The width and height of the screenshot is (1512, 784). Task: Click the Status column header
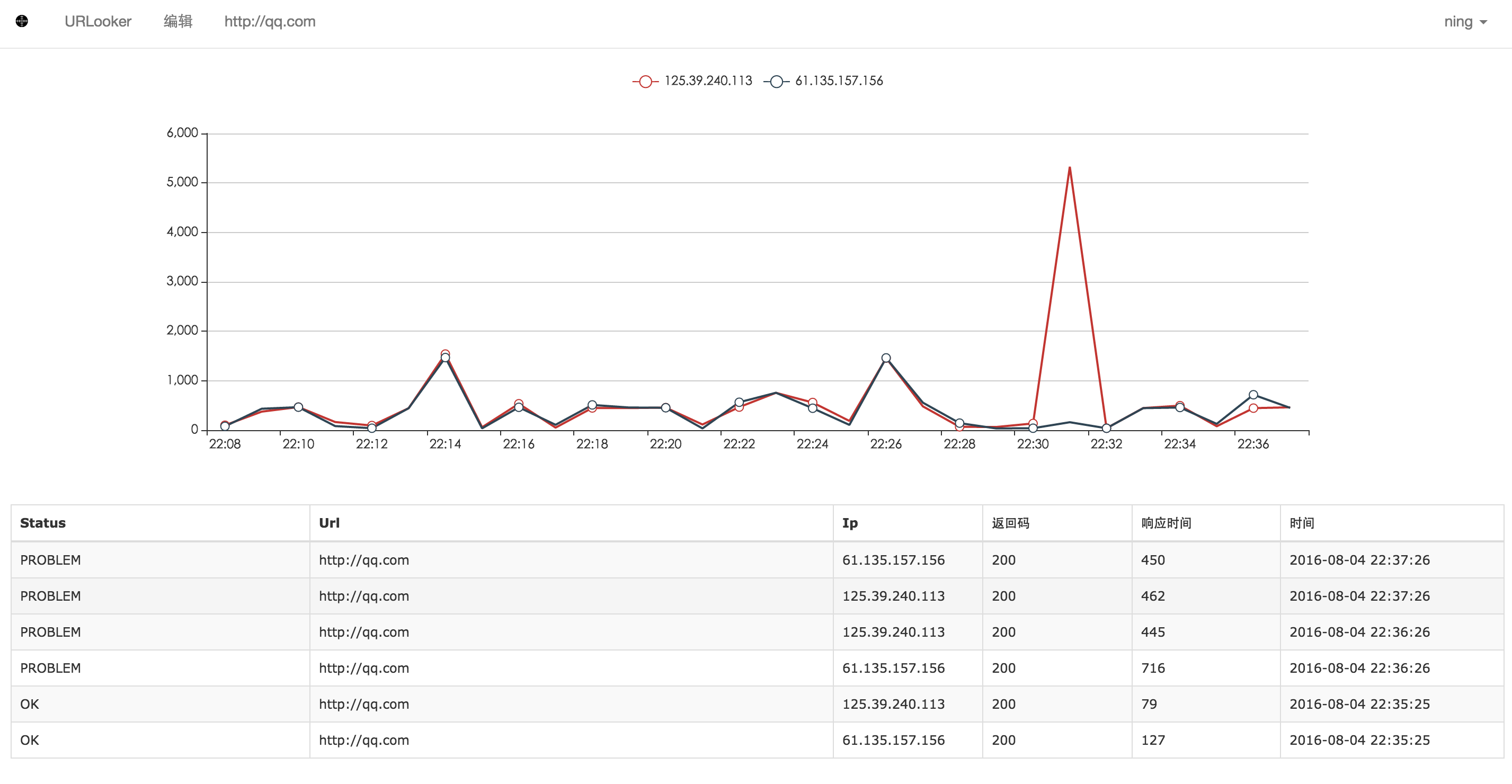tap(43, 523)
